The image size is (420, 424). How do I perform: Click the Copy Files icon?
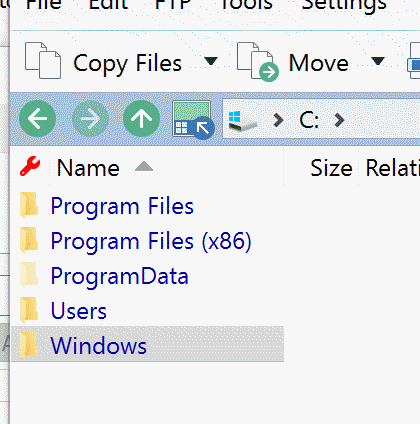tap(43, 61)
